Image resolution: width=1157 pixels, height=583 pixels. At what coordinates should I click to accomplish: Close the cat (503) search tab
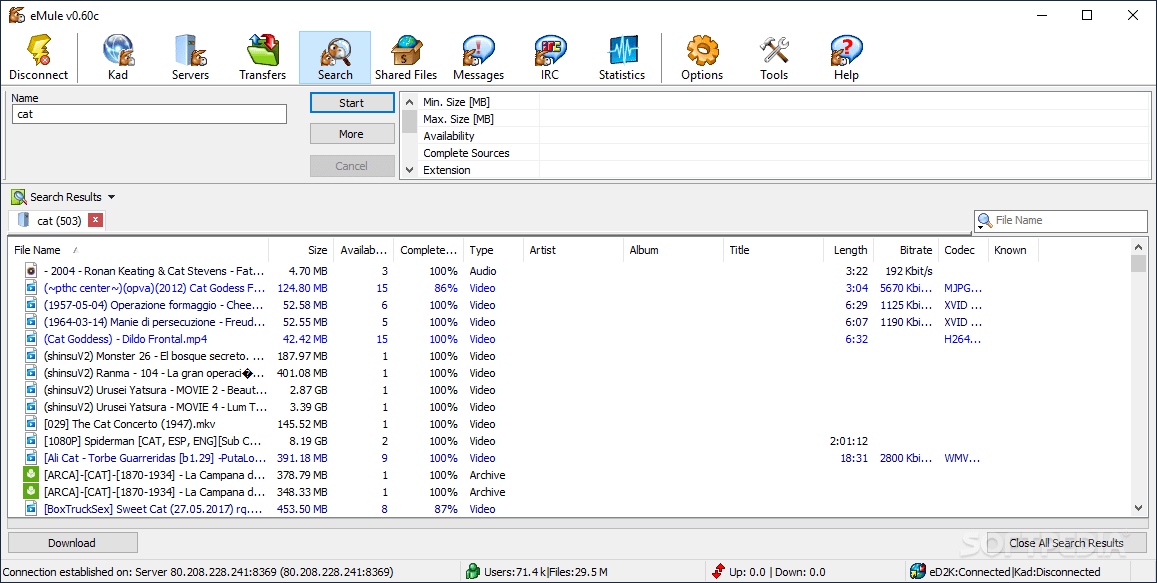pyautogui.click(x=95, y=220)
